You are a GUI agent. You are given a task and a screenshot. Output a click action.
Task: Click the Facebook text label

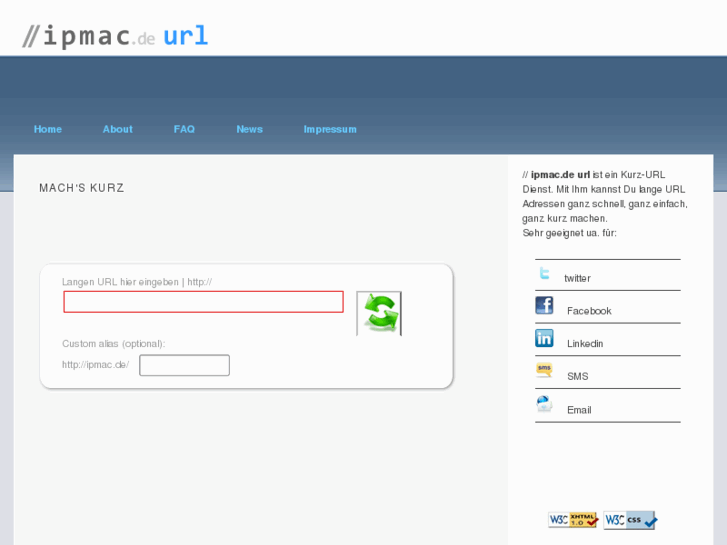[589, 311]
